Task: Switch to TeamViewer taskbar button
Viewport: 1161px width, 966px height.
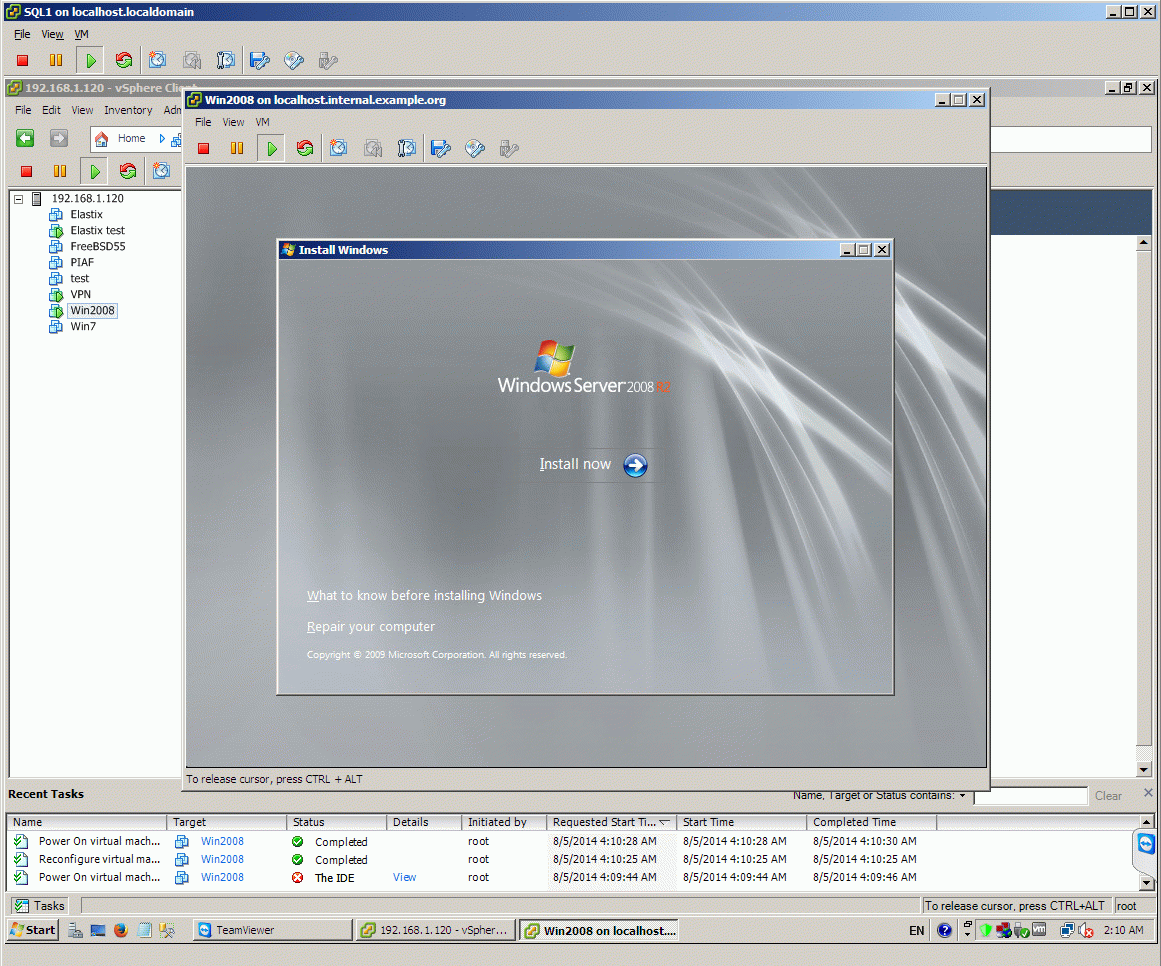Action: [x=272, y=930]
